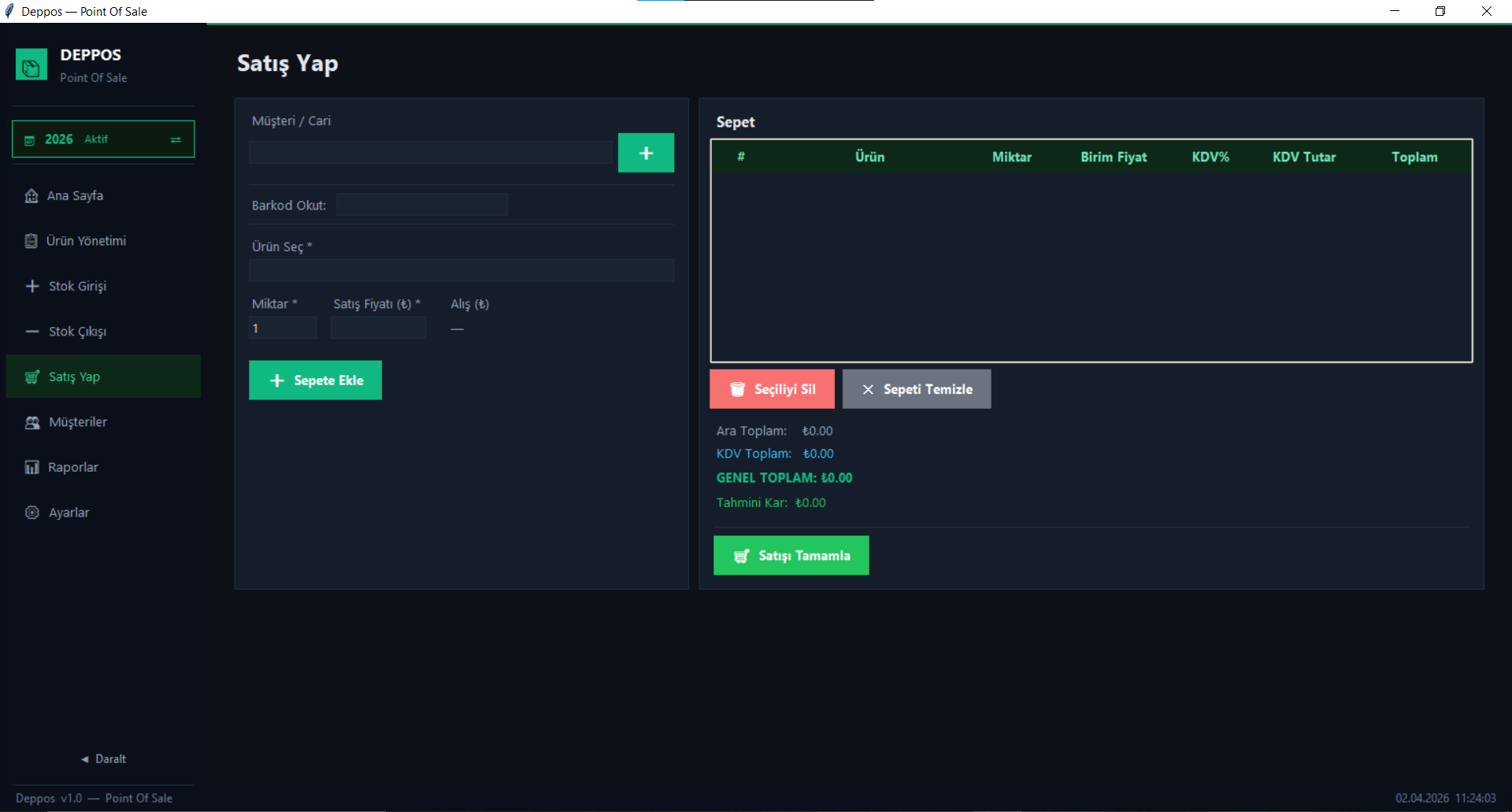Click the Barkod Okut input field
Image resolution: width=1512 pixels, height=812 pixels.
coord(421,206)
